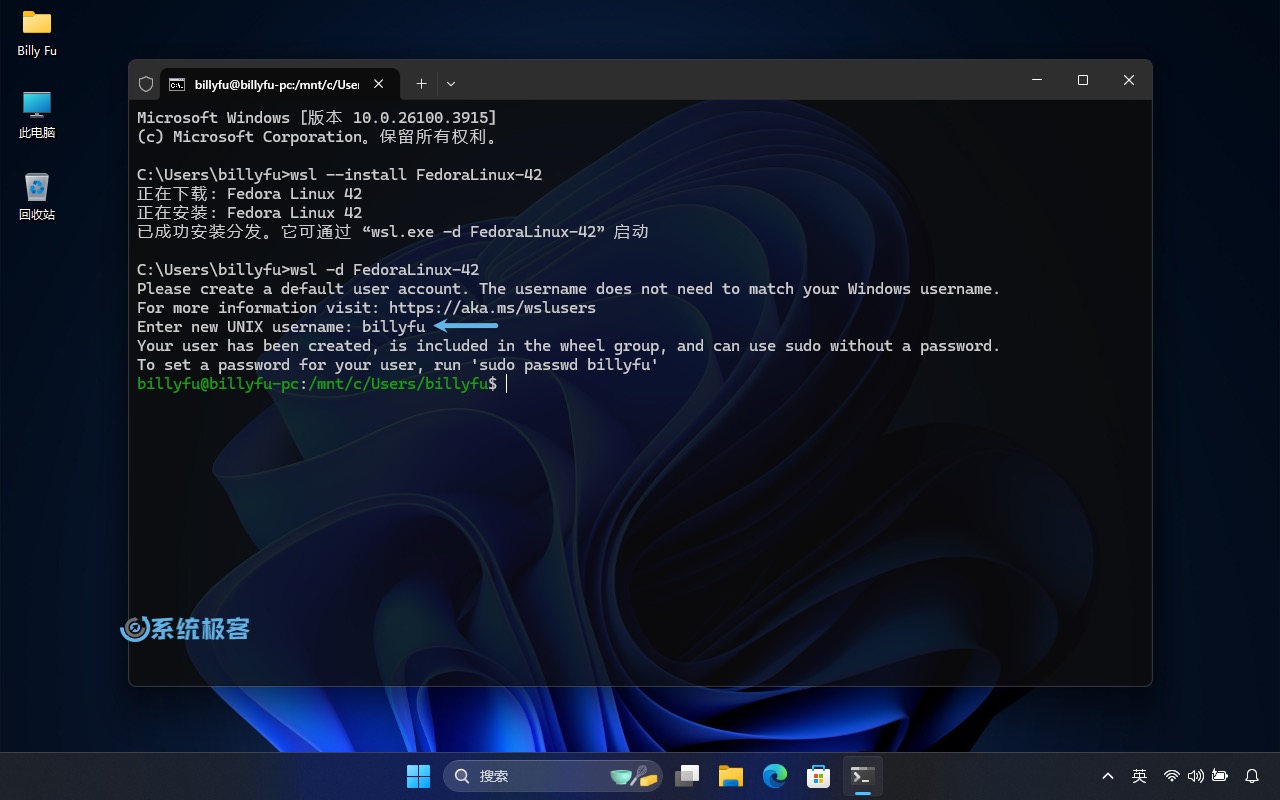Show hidden system tray icons chevron

[1108, 776]
